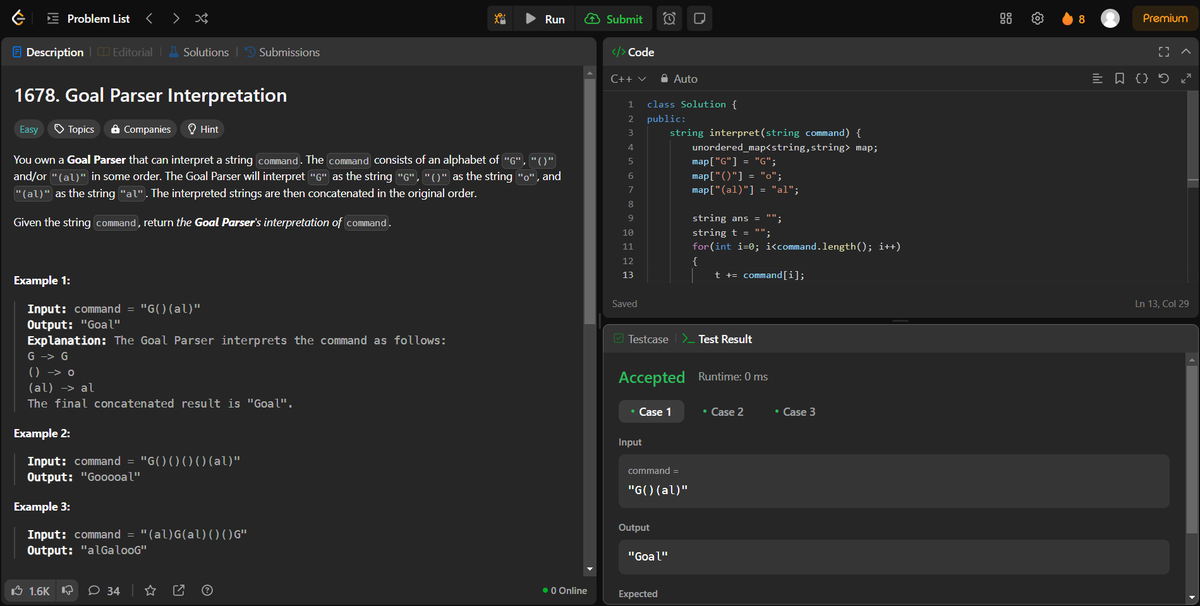This screenshot has width=1200, height=606.
Task: Select Case 2 test case
Action: click(x=722, y=411)
